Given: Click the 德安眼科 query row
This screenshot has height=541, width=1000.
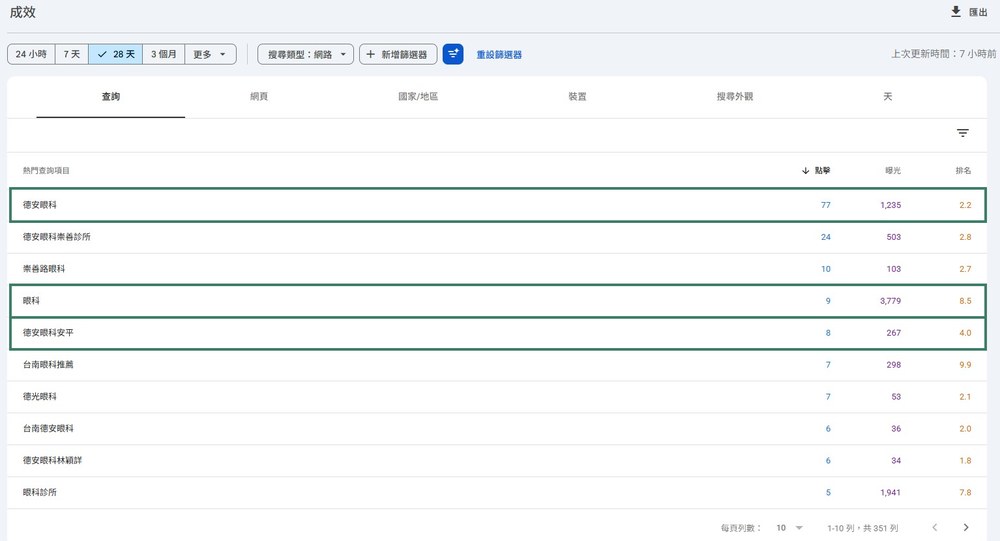Looking at the screenshot, I should [497, 205].
